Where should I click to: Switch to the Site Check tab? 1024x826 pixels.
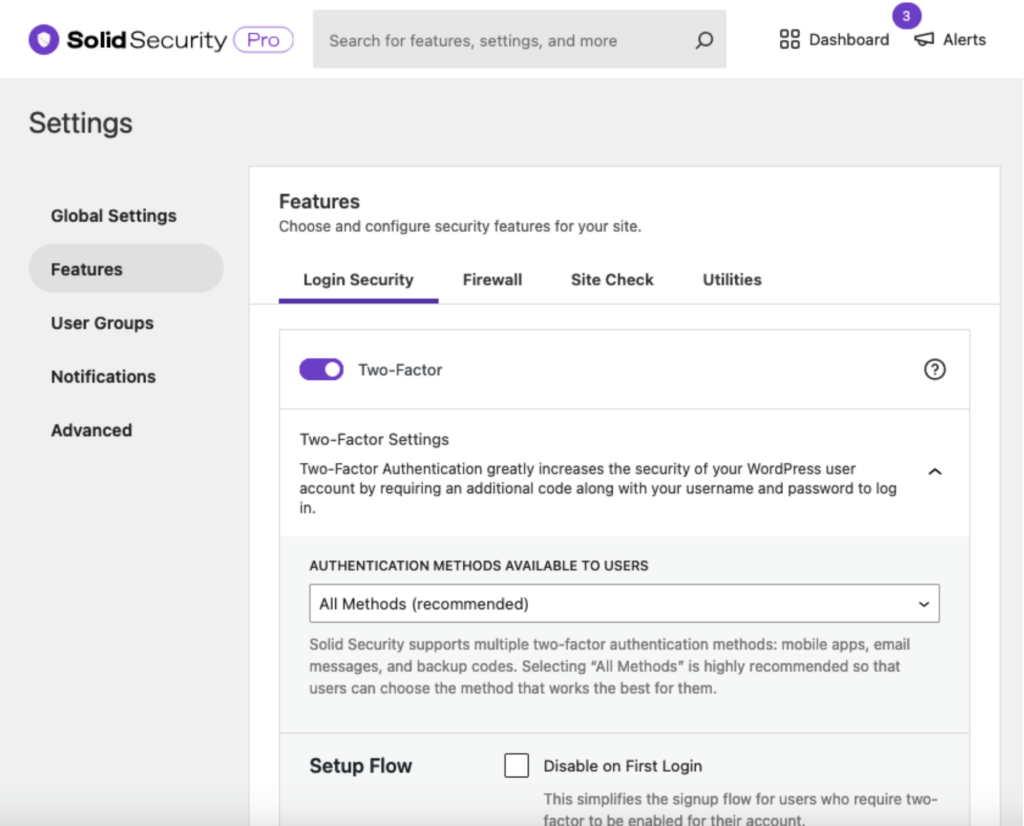point(612,280)
